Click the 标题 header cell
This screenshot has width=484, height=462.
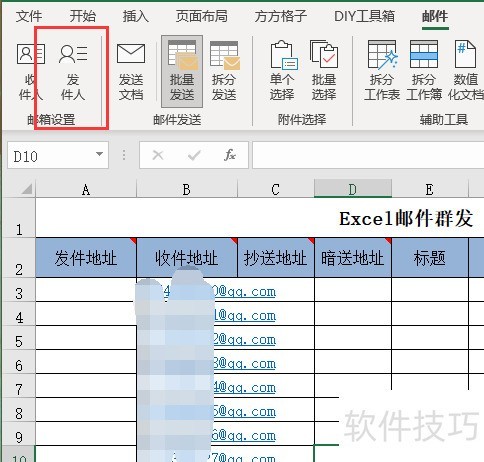[x=430, y=258]
